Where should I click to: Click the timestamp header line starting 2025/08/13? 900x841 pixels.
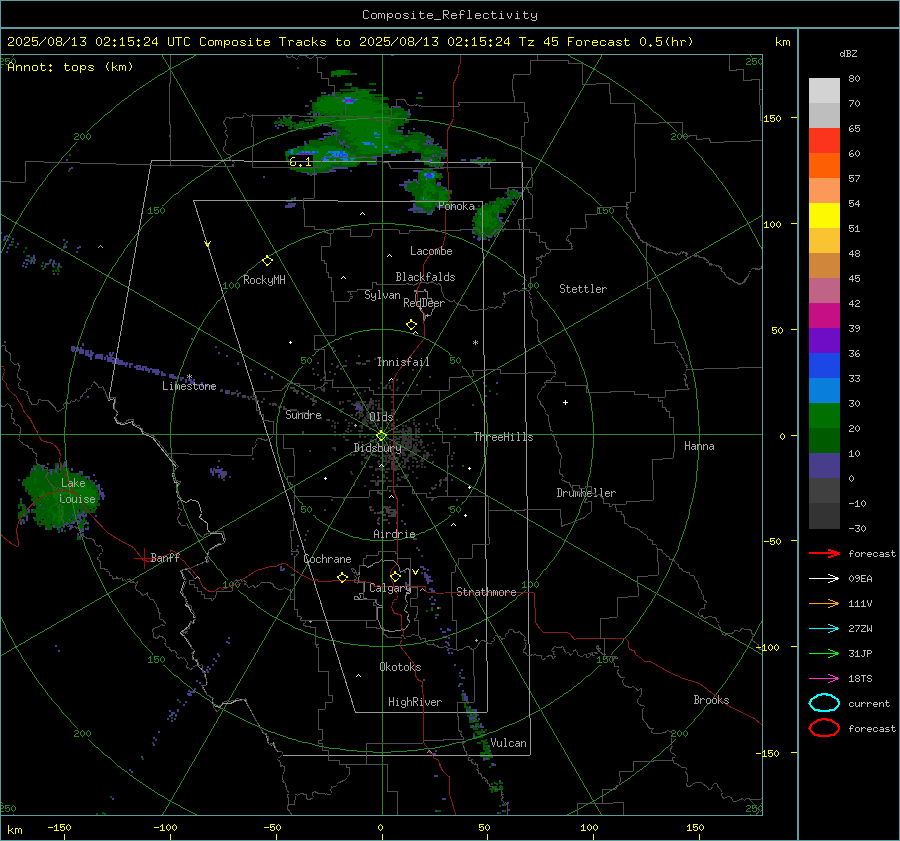click(x=350, y=42)
